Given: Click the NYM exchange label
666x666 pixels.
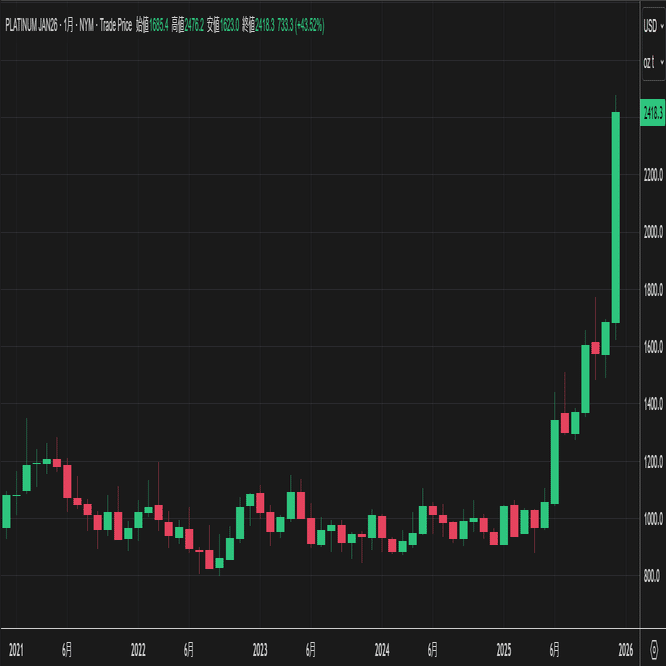Looking at the screenshot, I should [87, 25].
